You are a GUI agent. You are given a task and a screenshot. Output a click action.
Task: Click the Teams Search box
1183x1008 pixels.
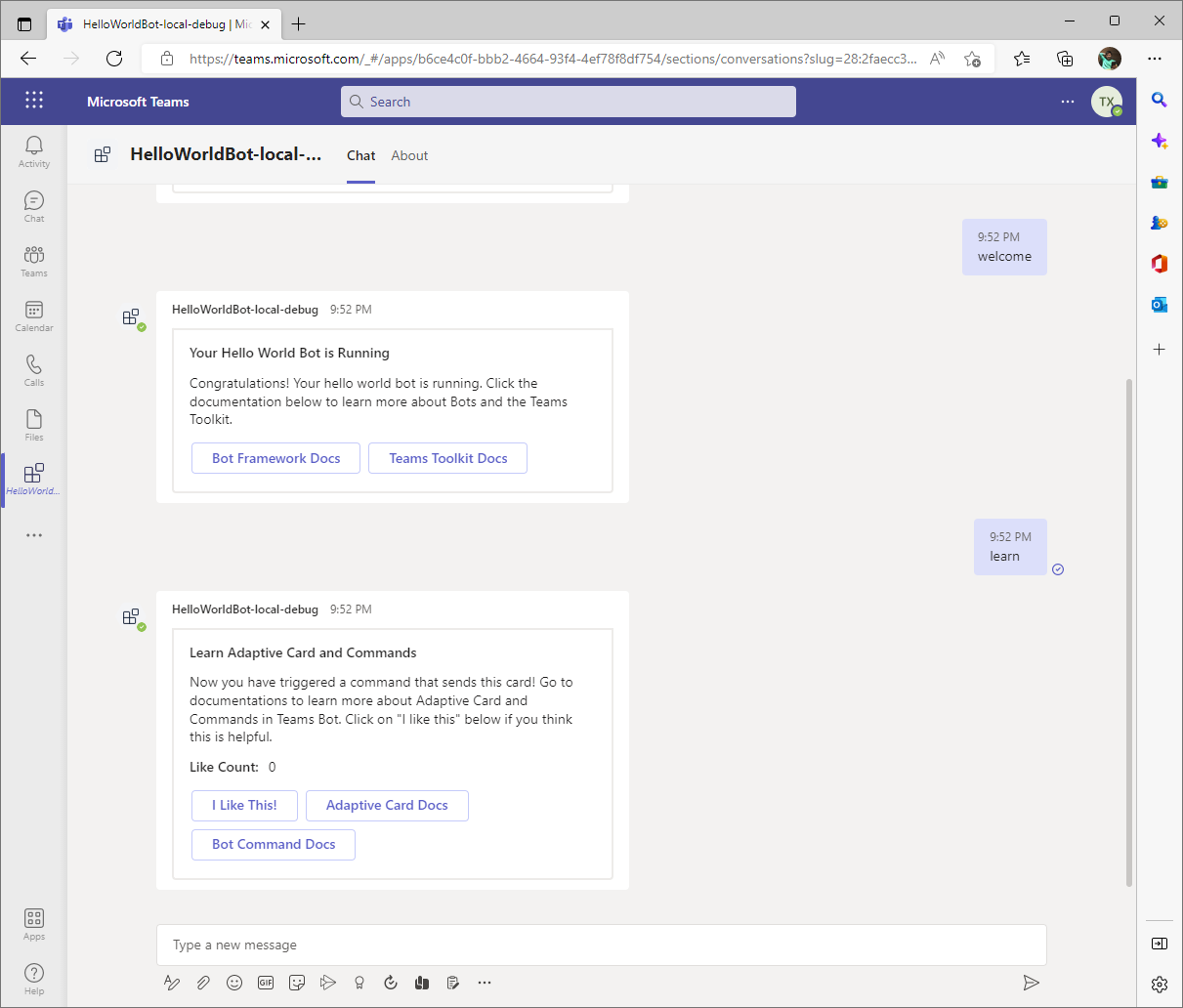pos(569,102)
